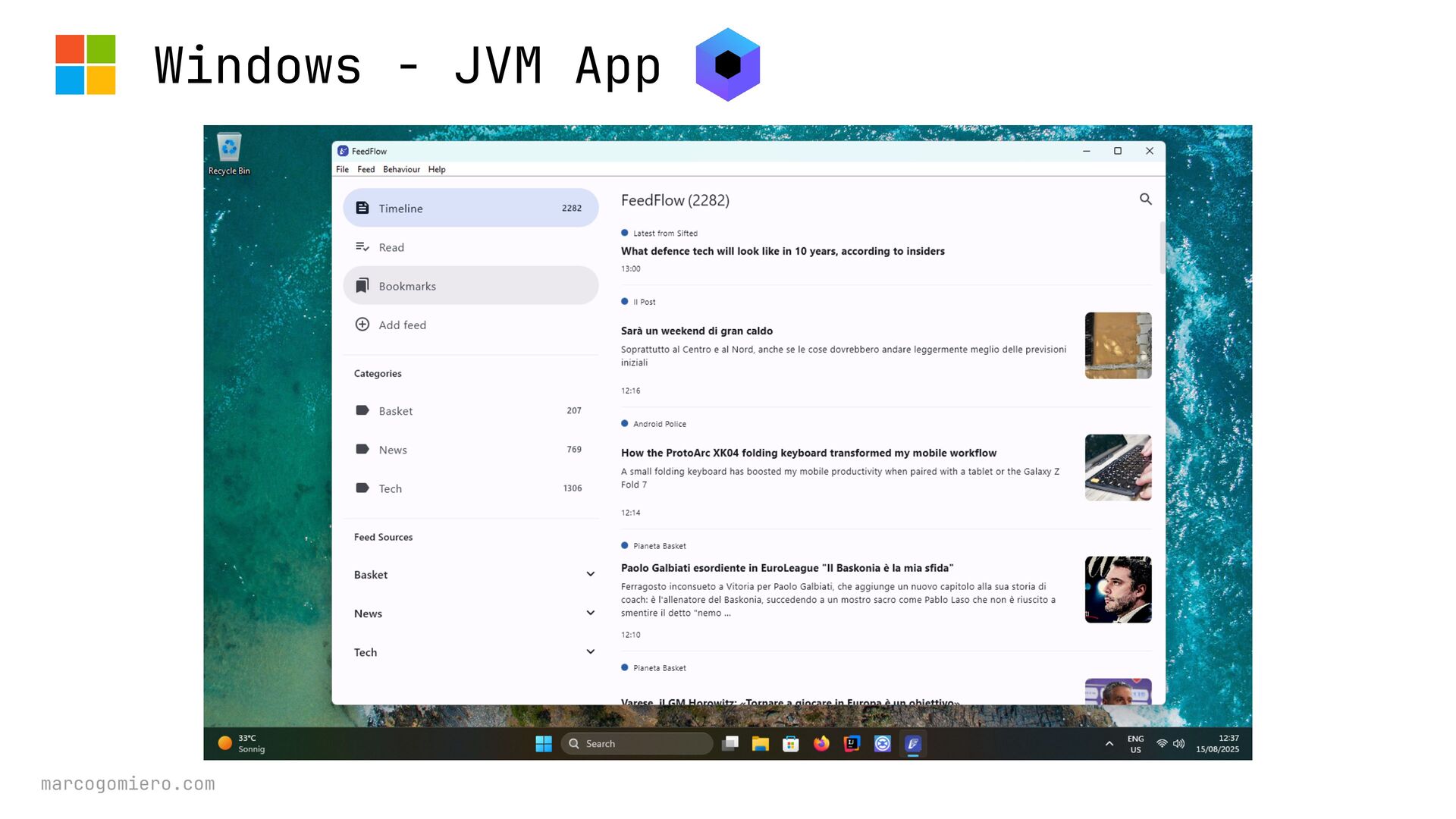The image size is (1456, 819).
Task: Click the 'Android Police' source label
Action: click(x=660, y=424)
